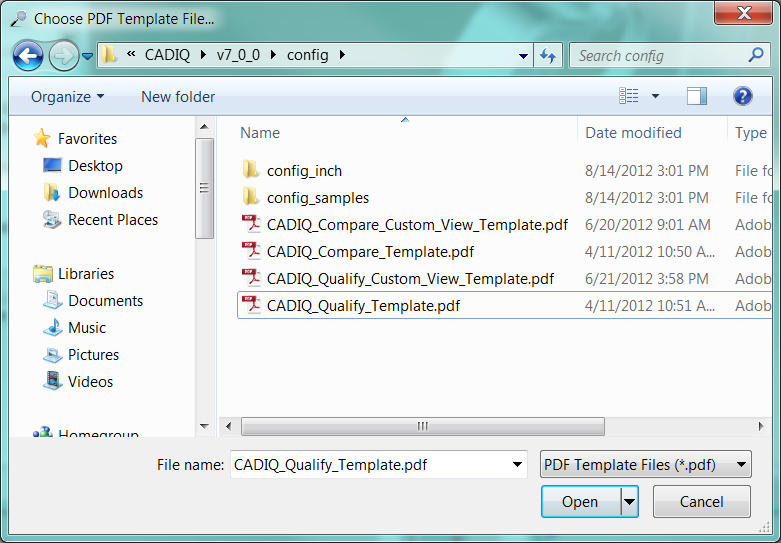Click the Libraries folder icon
Image resolution: width=781 pixels, height=543 pixels.
click(43, 273)
